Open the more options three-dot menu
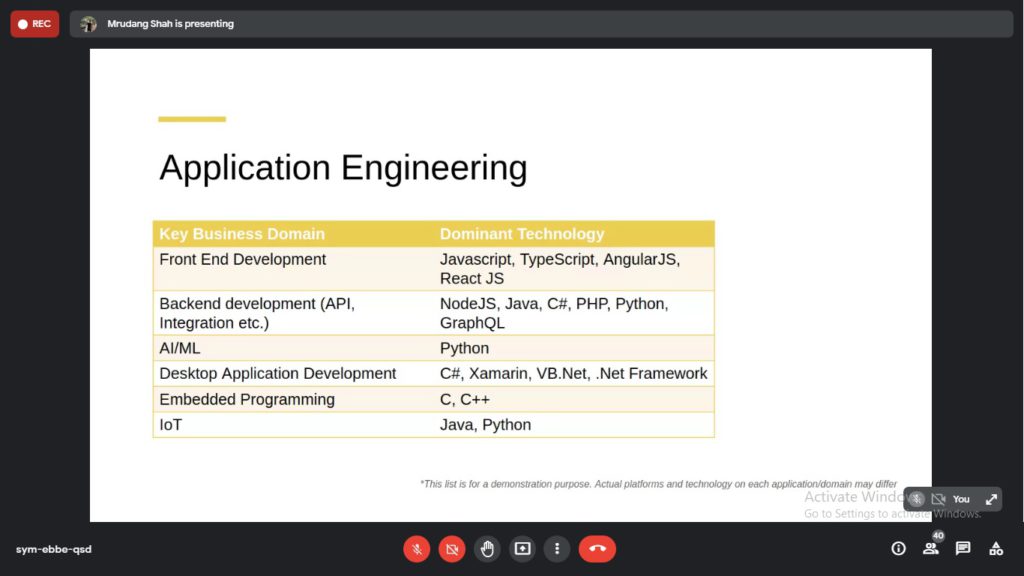The image size is (1024, 576). [557, 548]
